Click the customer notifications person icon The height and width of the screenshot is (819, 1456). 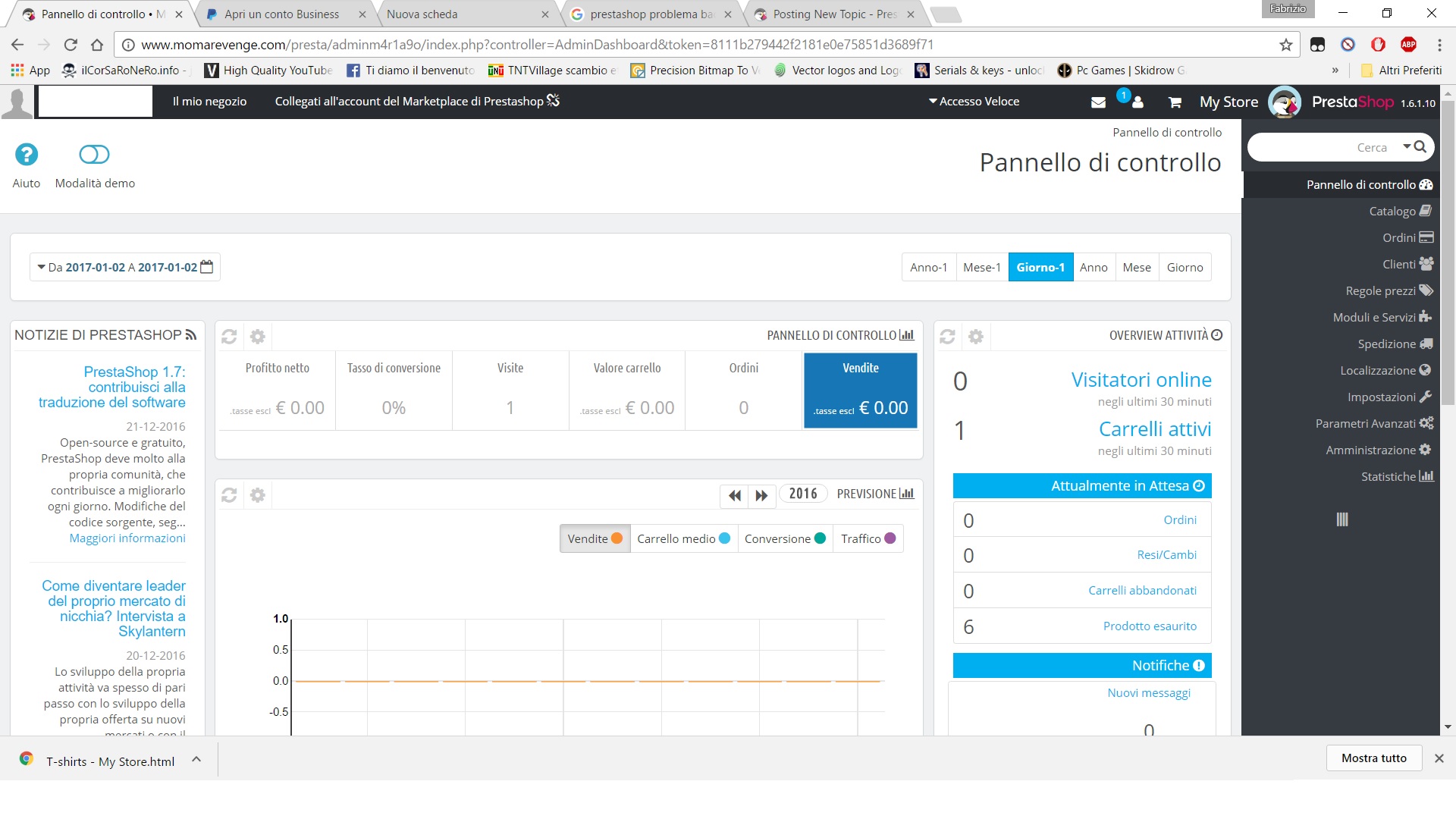pos(1137,102)
